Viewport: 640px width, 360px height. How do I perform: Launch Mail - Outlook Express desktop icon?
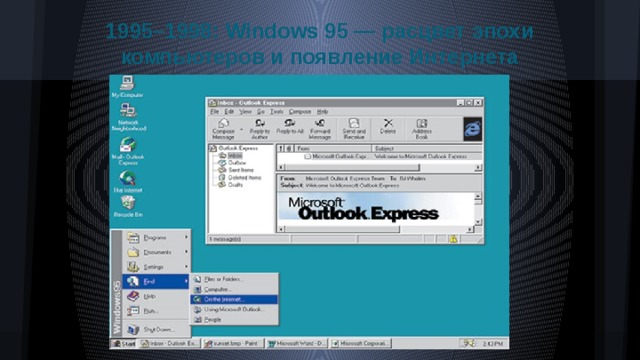pyautogui.click(x=128, y=151)
